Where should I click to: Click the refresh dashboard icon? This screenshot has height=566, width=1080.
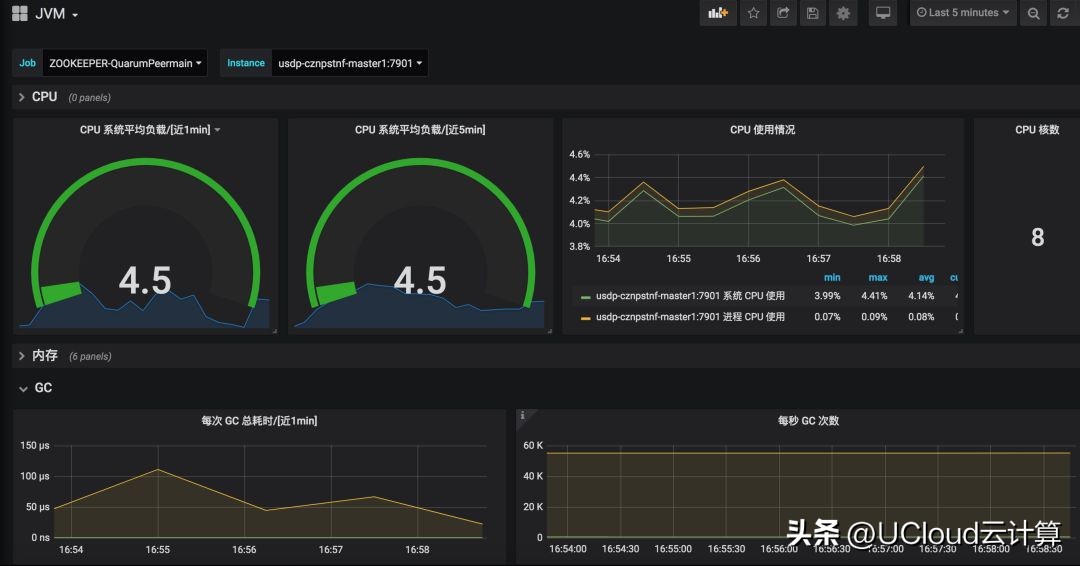pos(1063,13)
